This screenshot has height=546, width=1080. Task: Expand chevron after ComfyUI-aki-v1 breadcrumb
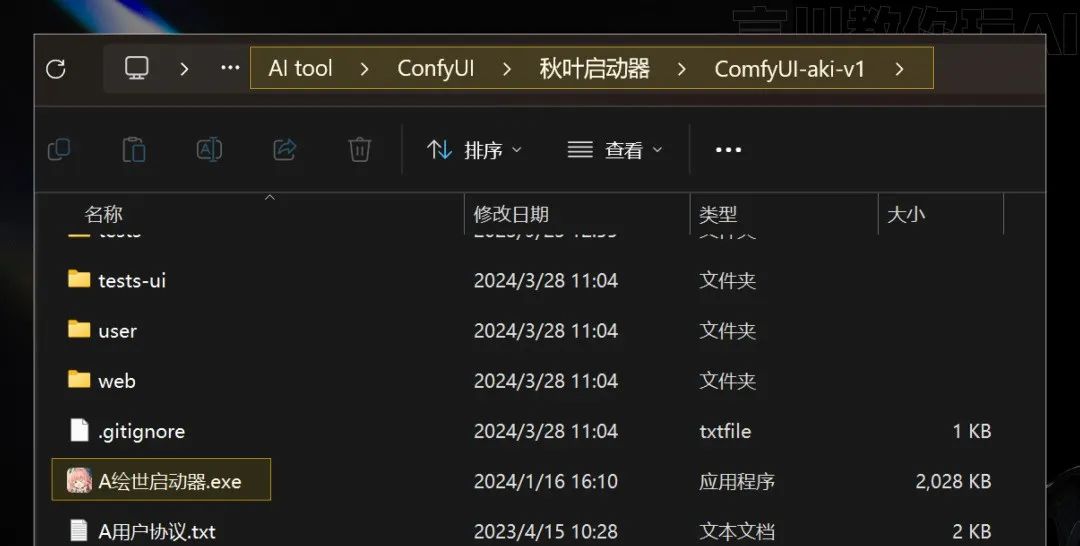point(899,69)
